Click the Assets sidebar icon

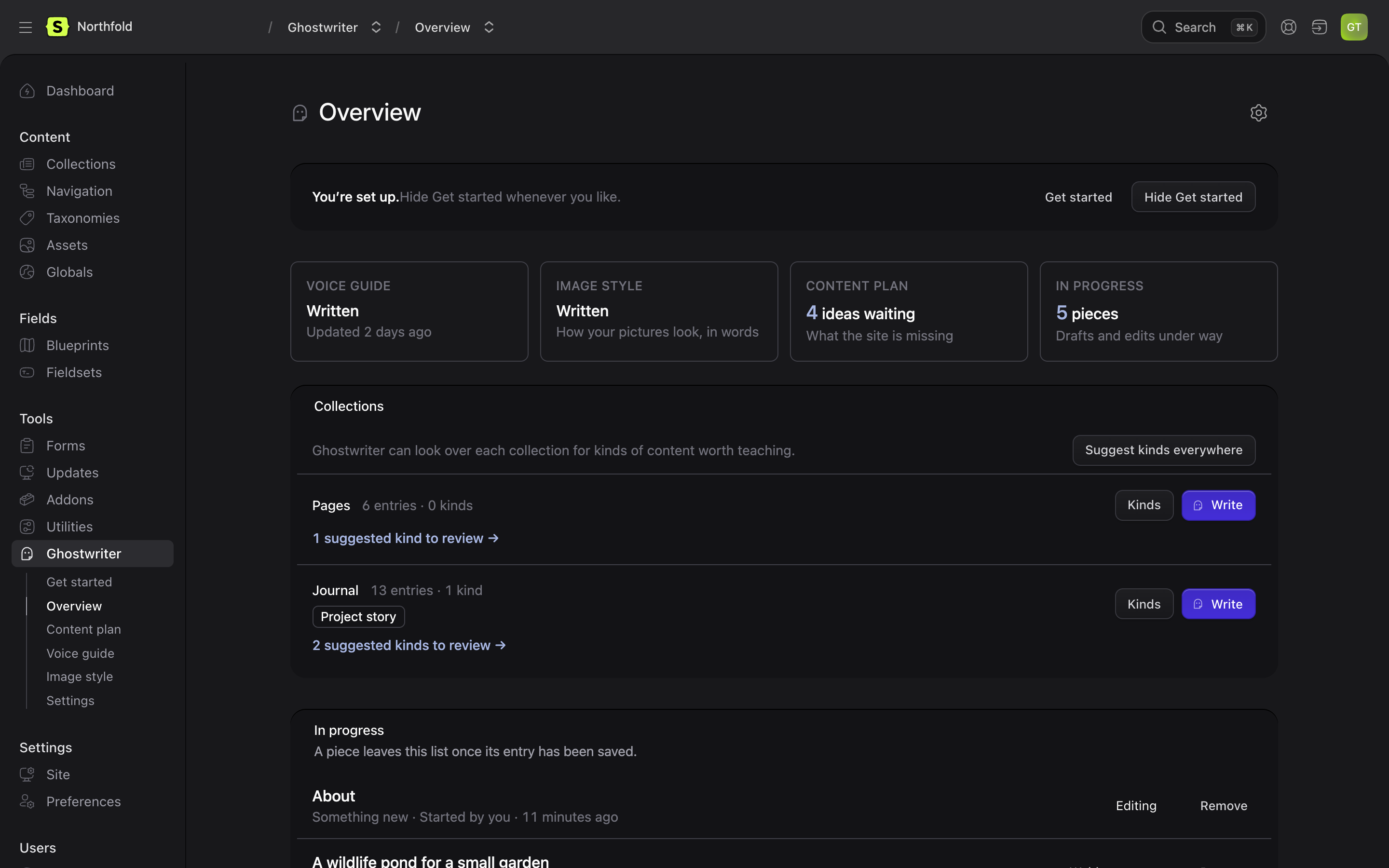click(x=27, y=245)
